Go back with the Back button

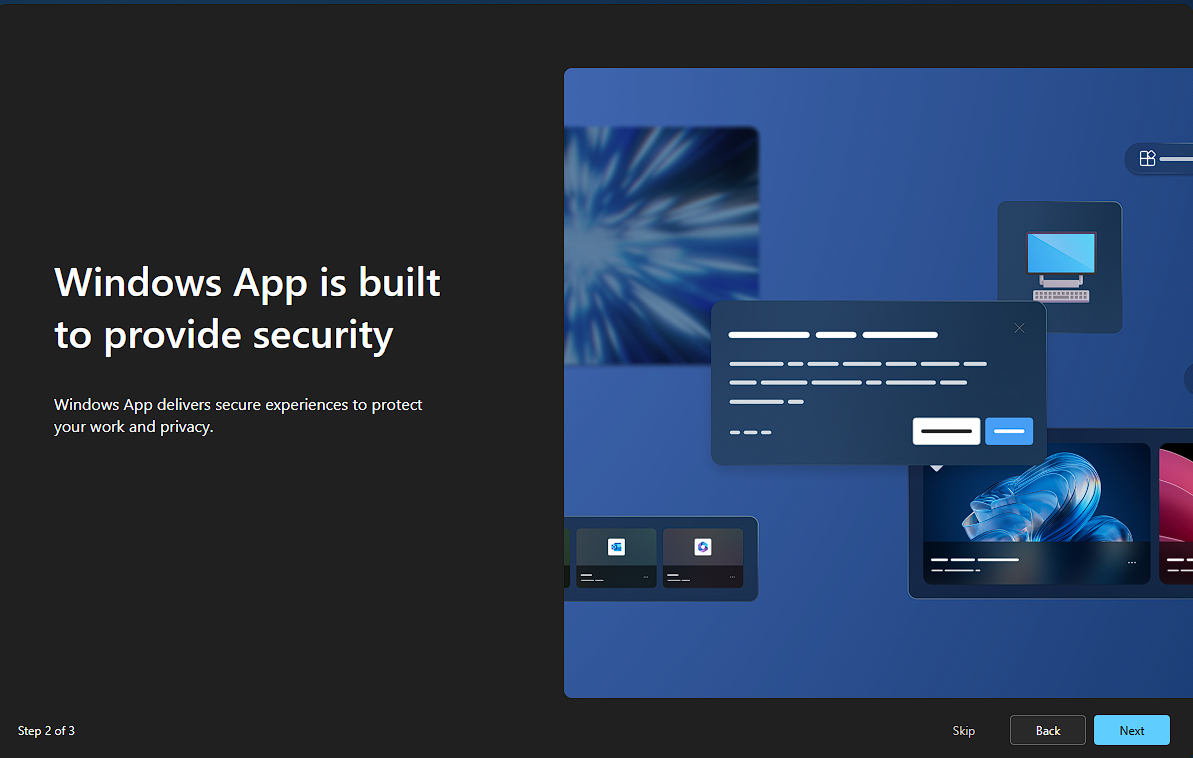coord(1047,730)
